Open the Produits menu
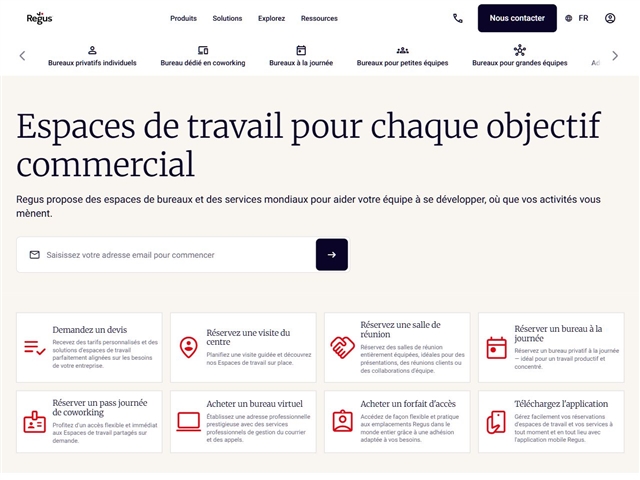Viewport: 640px width, 480px height. tap(183, 18)
